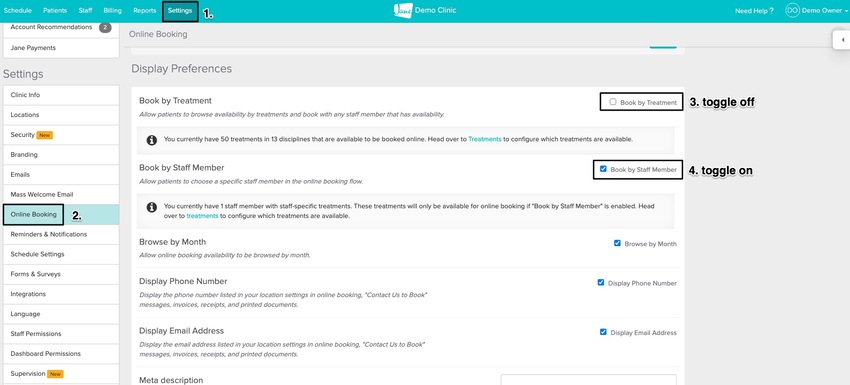Click the Demo Clinic name text

coord(435,10)
